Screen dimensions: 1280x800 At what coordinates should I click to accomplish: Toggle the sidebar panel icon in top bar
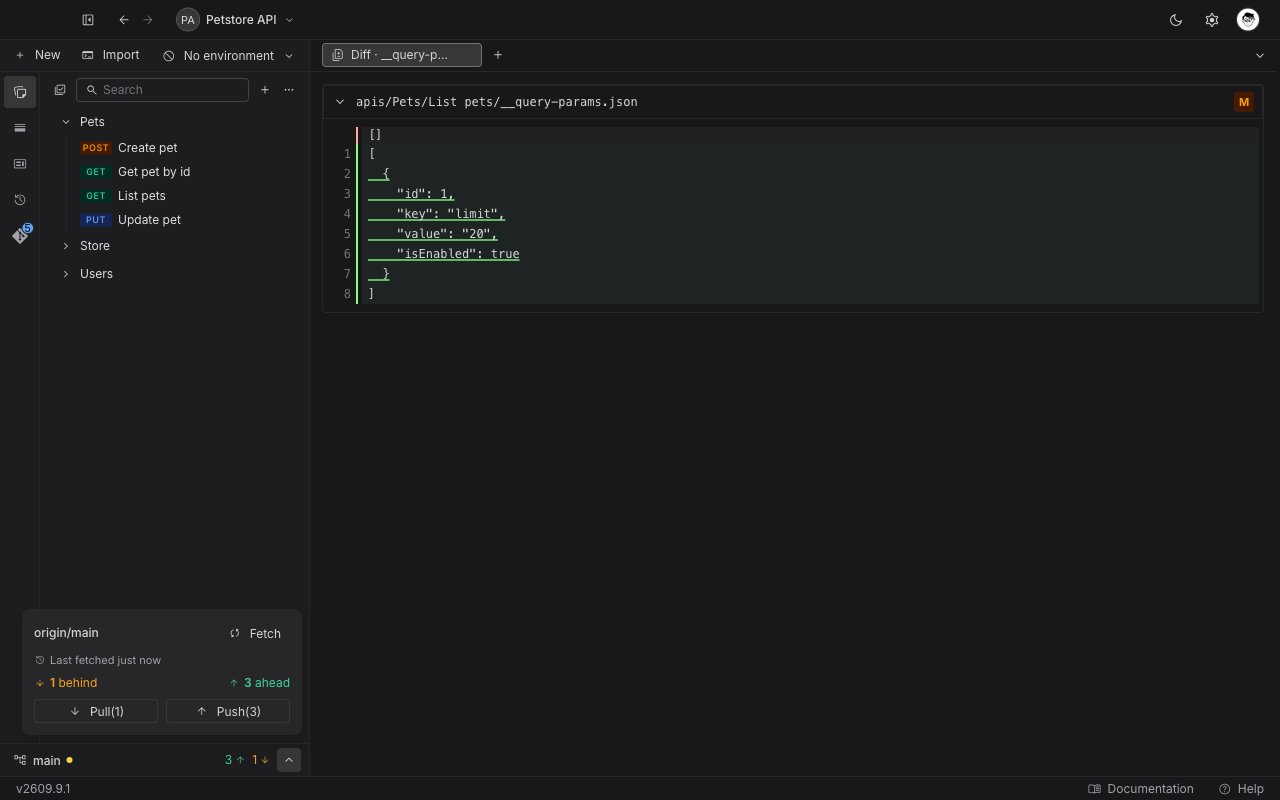coord(88,20)
